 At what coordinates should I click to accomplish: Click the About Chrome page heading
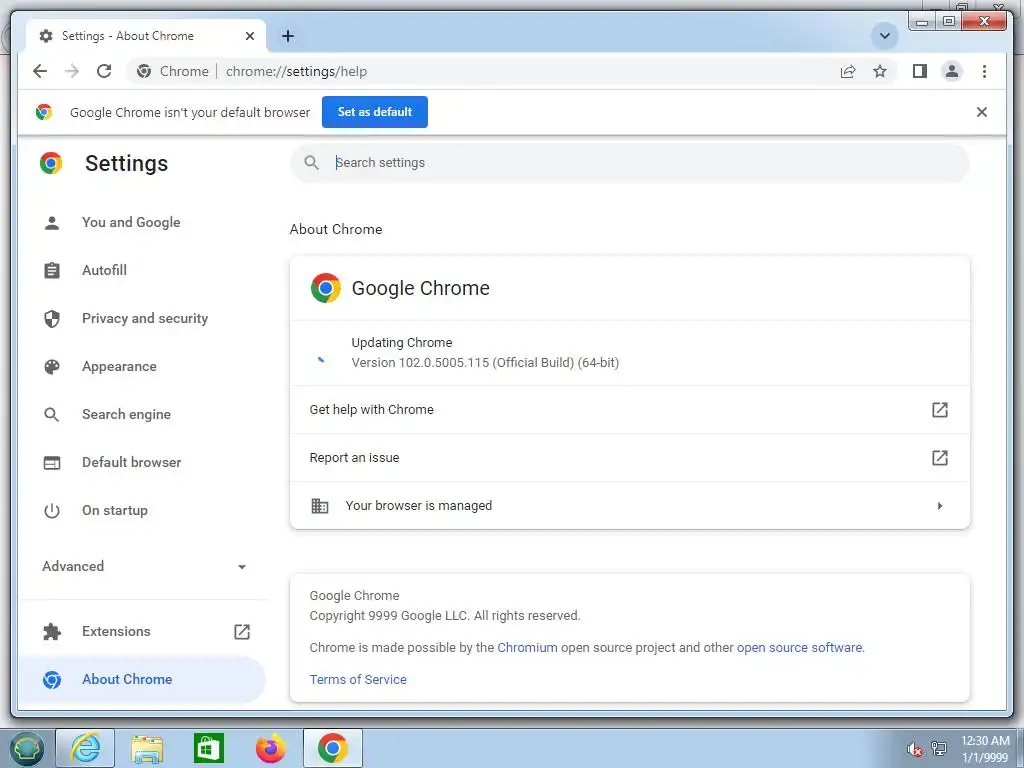point(336,229)
